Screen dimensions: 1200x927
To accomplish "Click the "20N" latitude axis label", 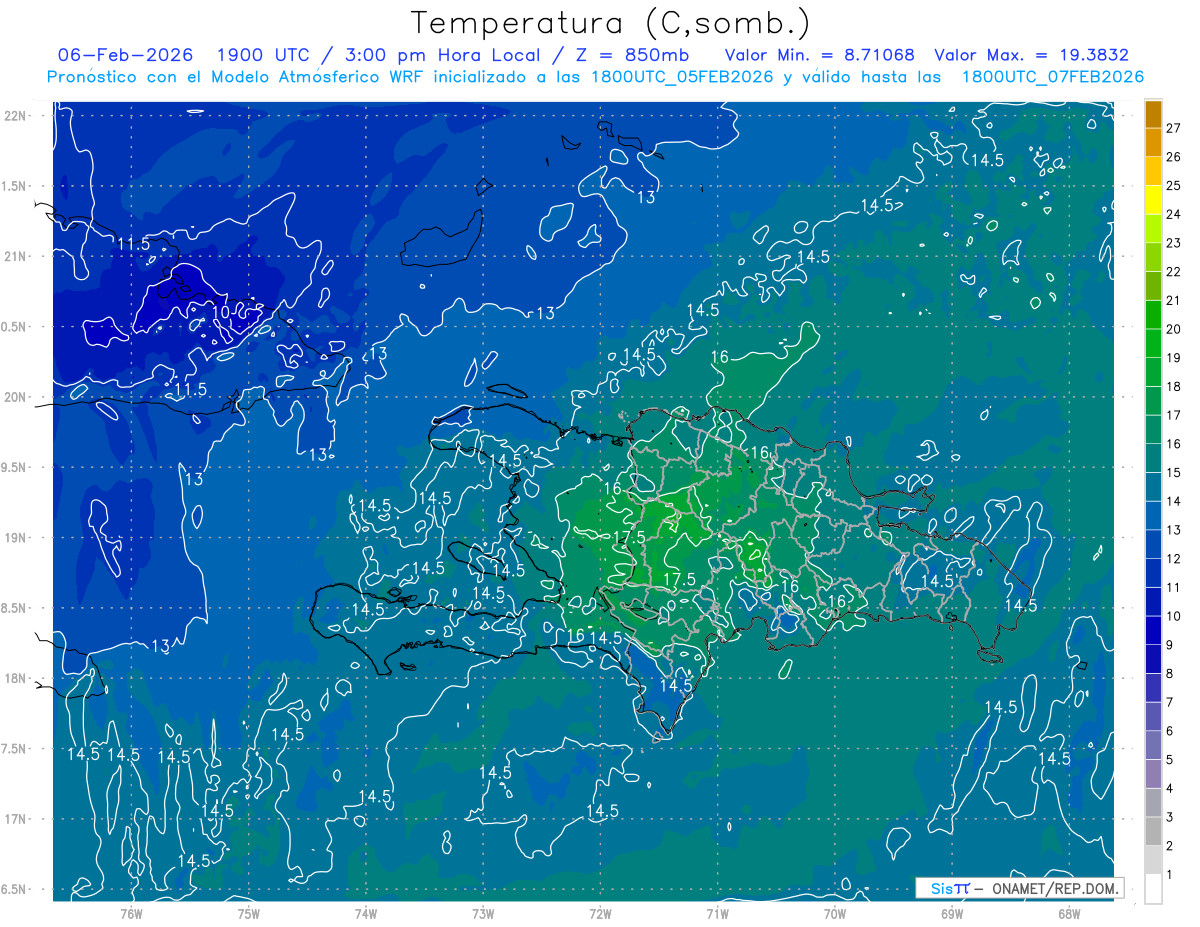I will 15,397.
